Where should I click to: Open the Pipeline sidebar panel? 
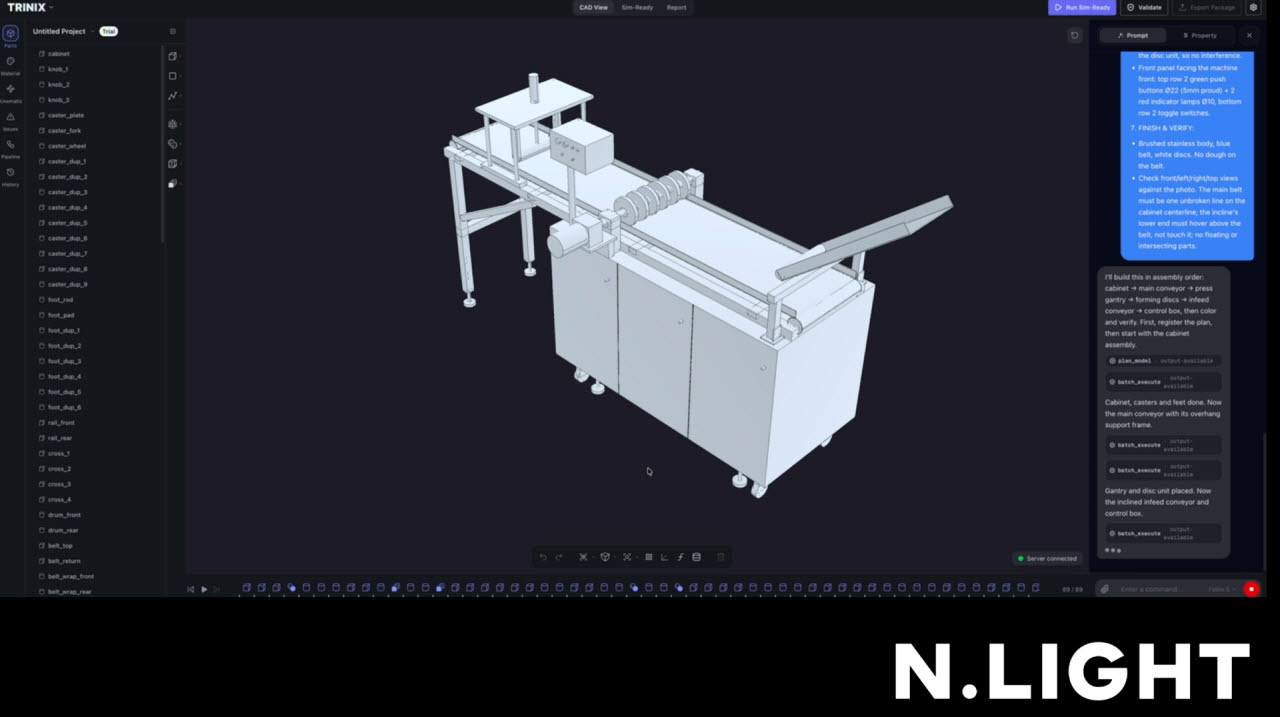10,148
